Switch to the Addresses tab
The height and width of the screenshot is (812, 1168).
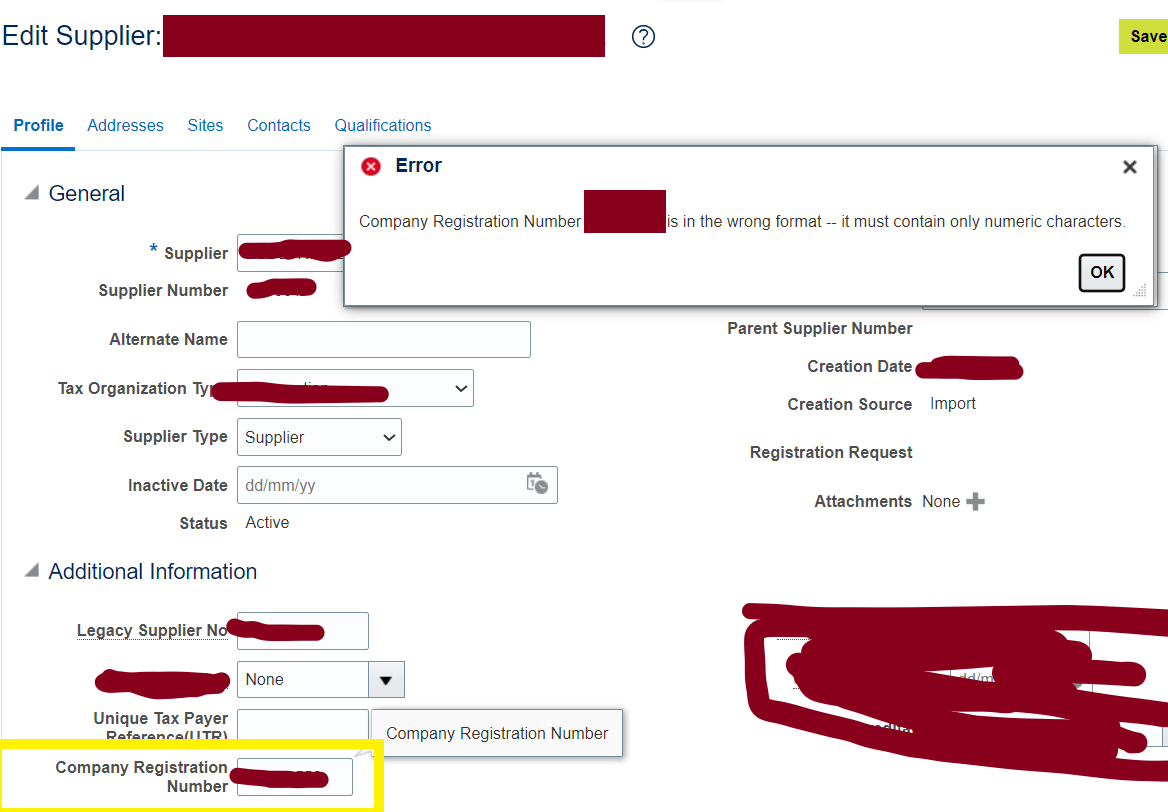coord(125,125)
